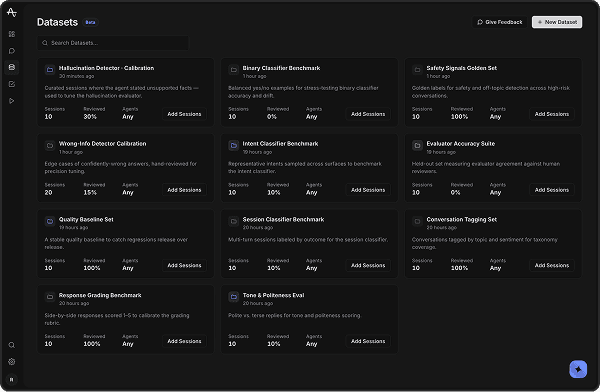Click folder icon of Wrong-Info Detector Calibration card

coord(50,145)
